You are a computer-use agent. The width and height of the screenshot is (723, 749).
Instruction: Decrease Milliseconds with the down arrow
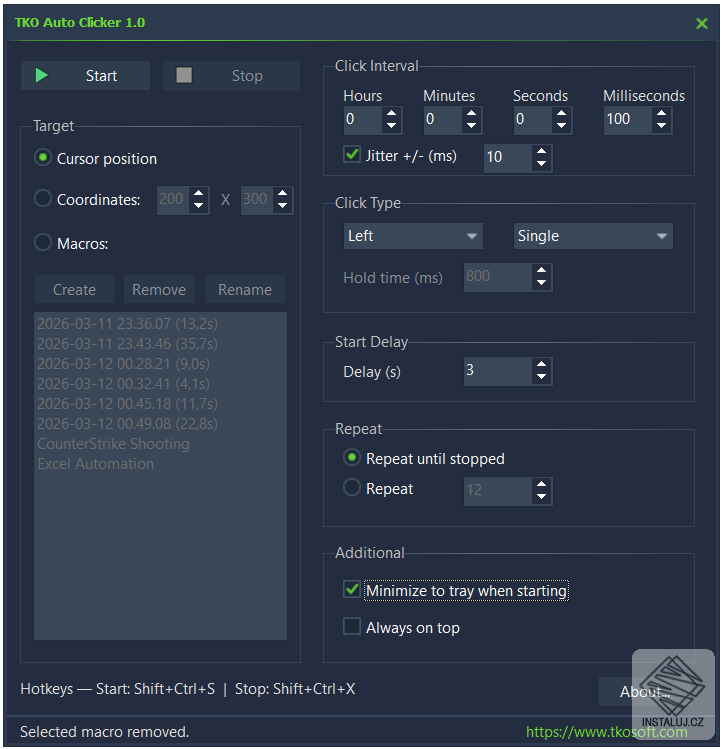point(661,126)
